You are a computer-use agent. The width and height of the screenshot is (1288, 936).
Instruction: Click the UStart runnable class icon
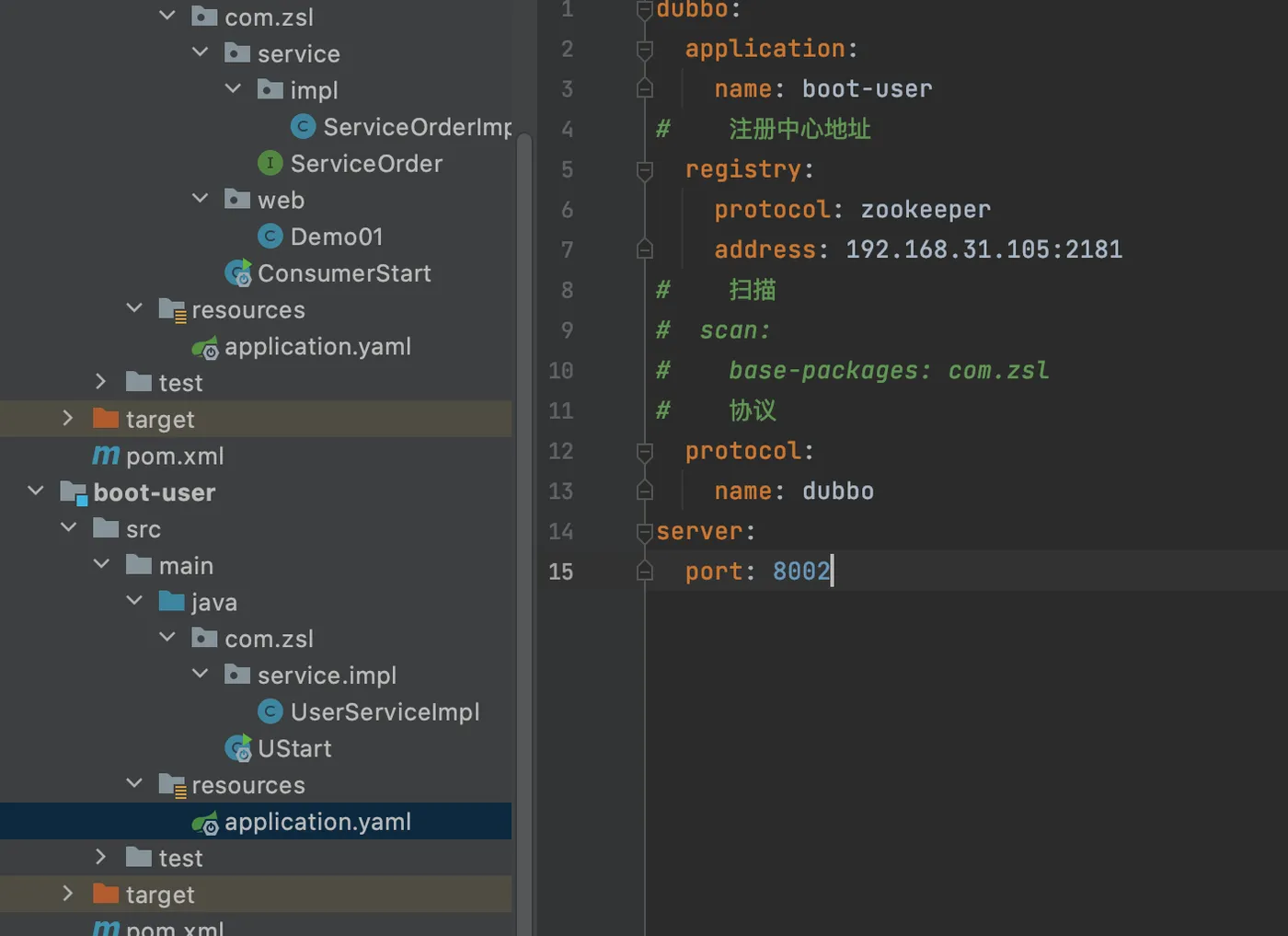[238, 748]
